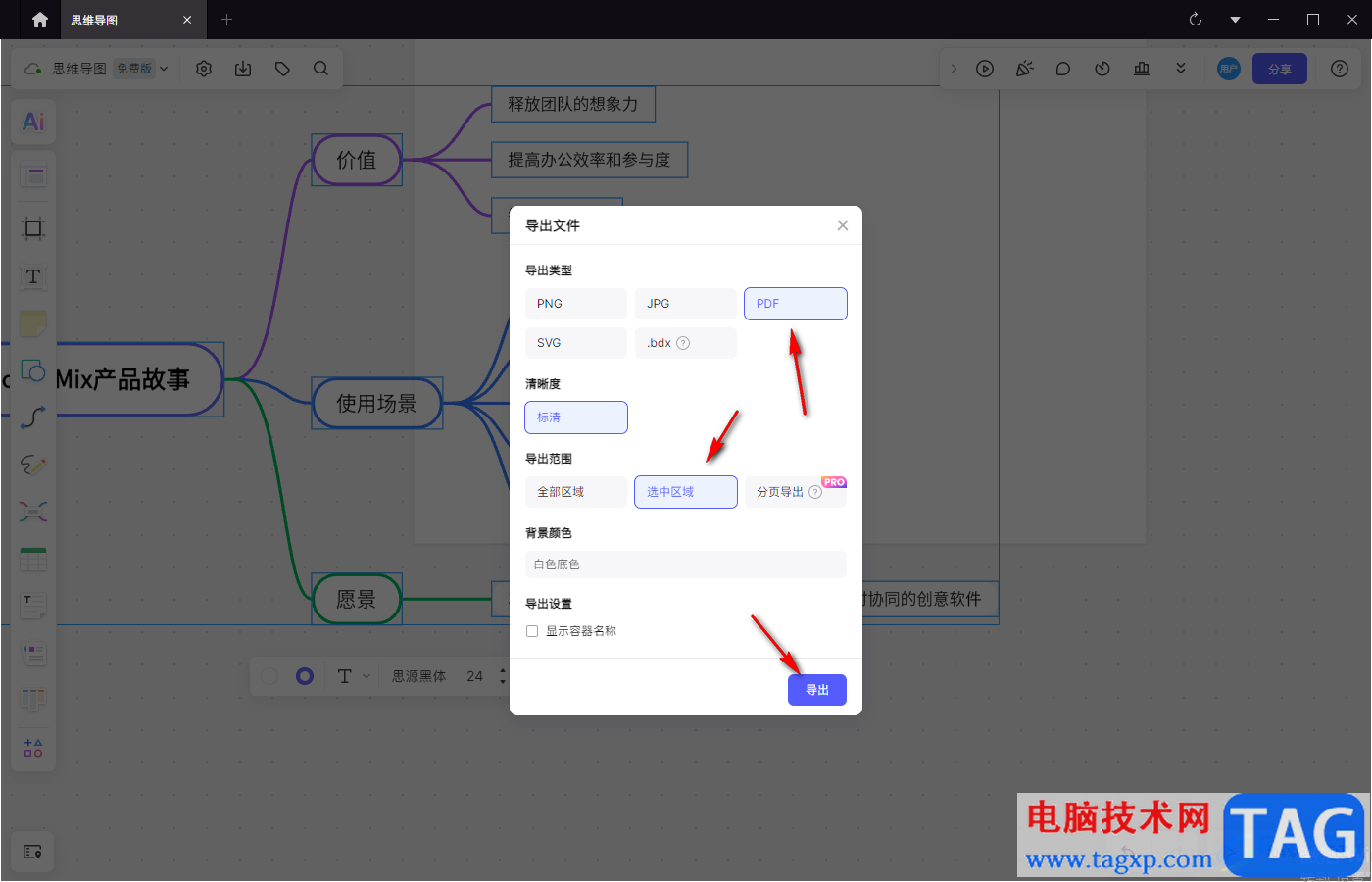Click the export download icon in toolbar
The image size is (1372, 882).
[x=243, y=69]
